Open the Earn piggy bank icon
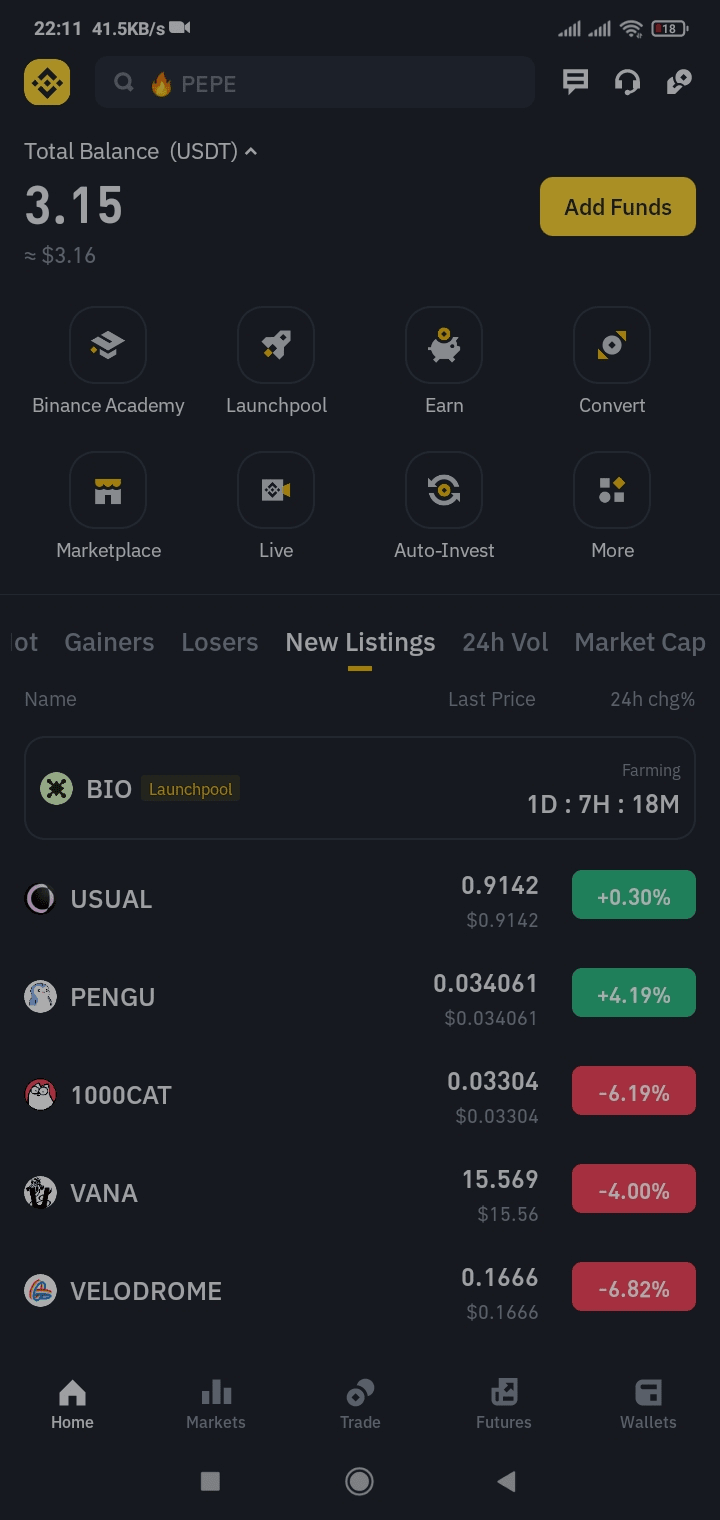720x1520 pixels. 444,345
